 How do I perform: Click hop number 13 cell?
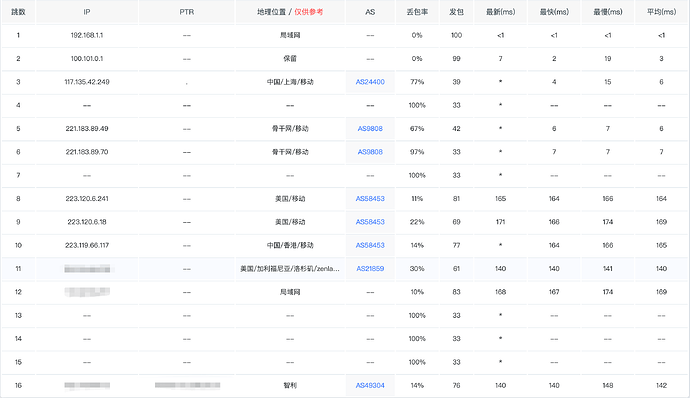pyautogui.click(x=18, y=315)
